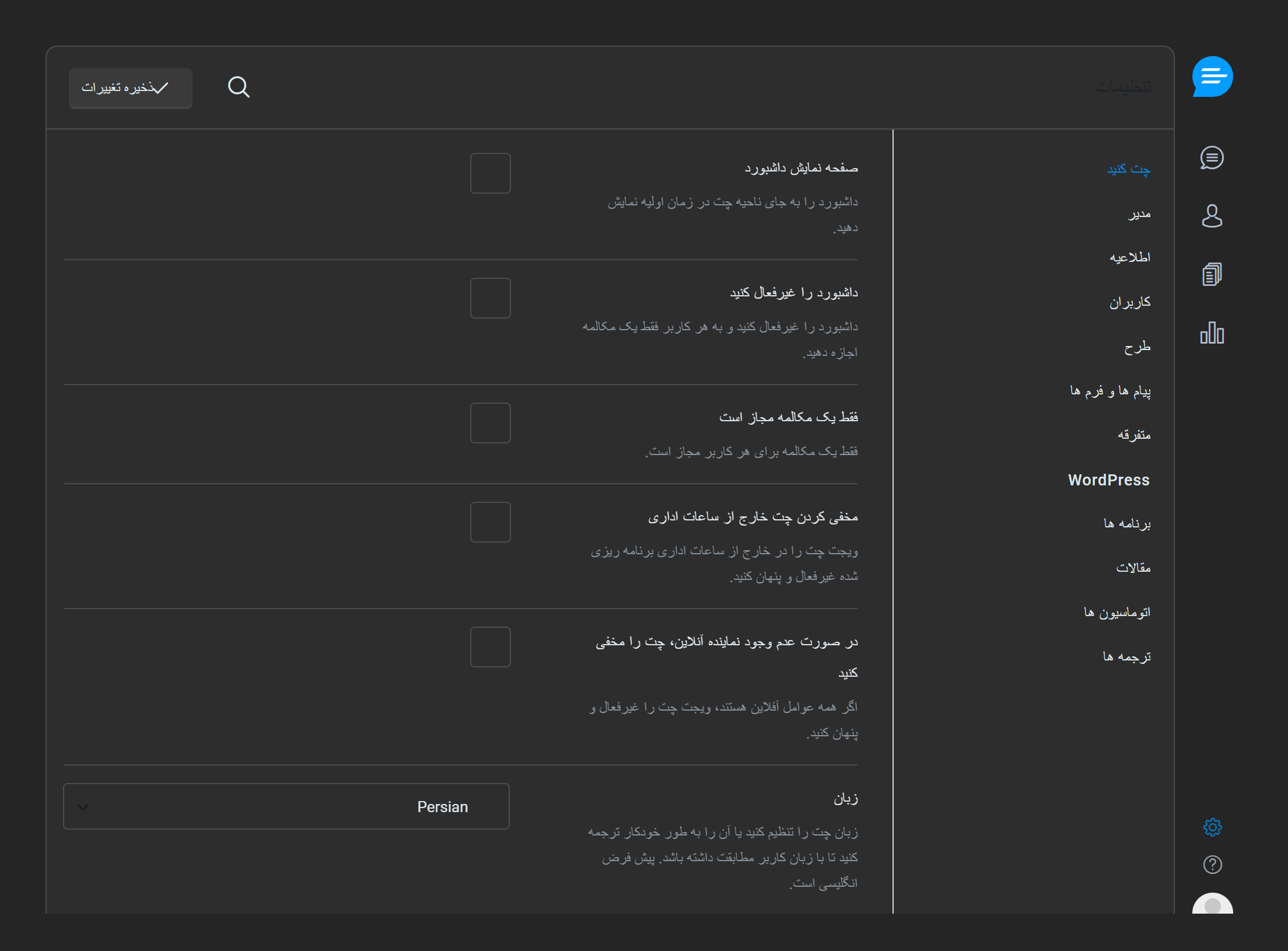Click the Support Board chat logo icon
1288x951 pixels.
[1212, 76]
